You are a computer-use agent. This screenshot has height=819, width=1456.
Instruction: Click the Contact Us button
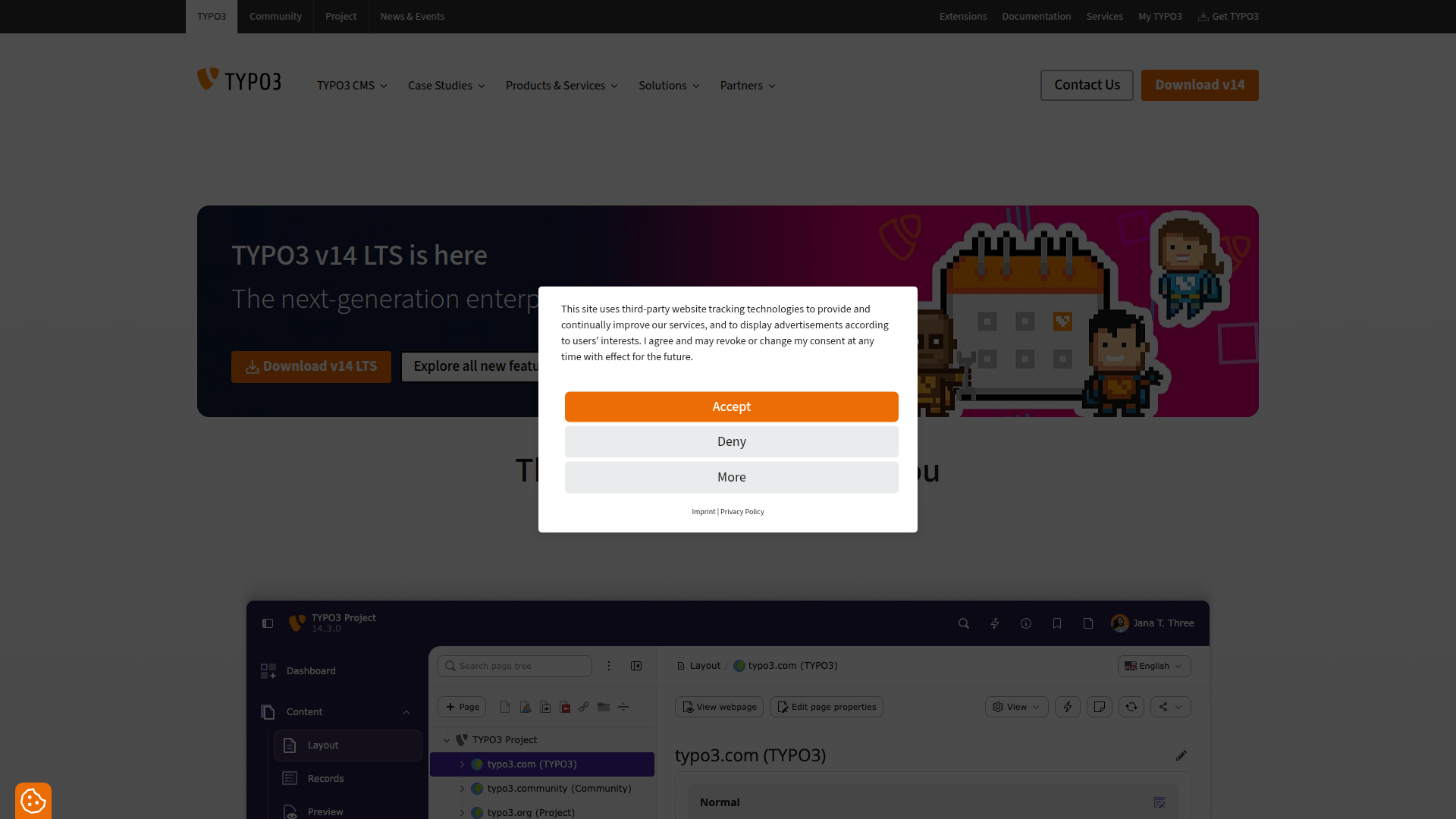click(x=1087, y=85)
